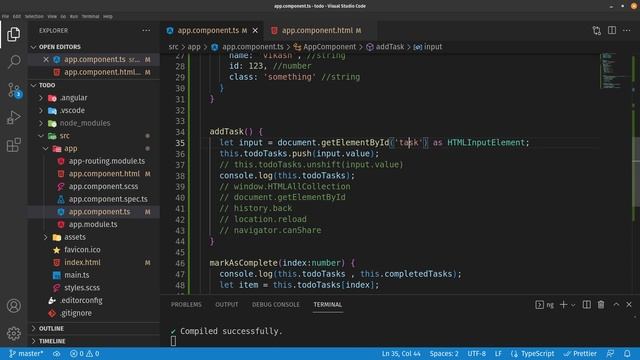
Task: Open the Explorer view in activity bar
Action: click(x=13, y=34)
